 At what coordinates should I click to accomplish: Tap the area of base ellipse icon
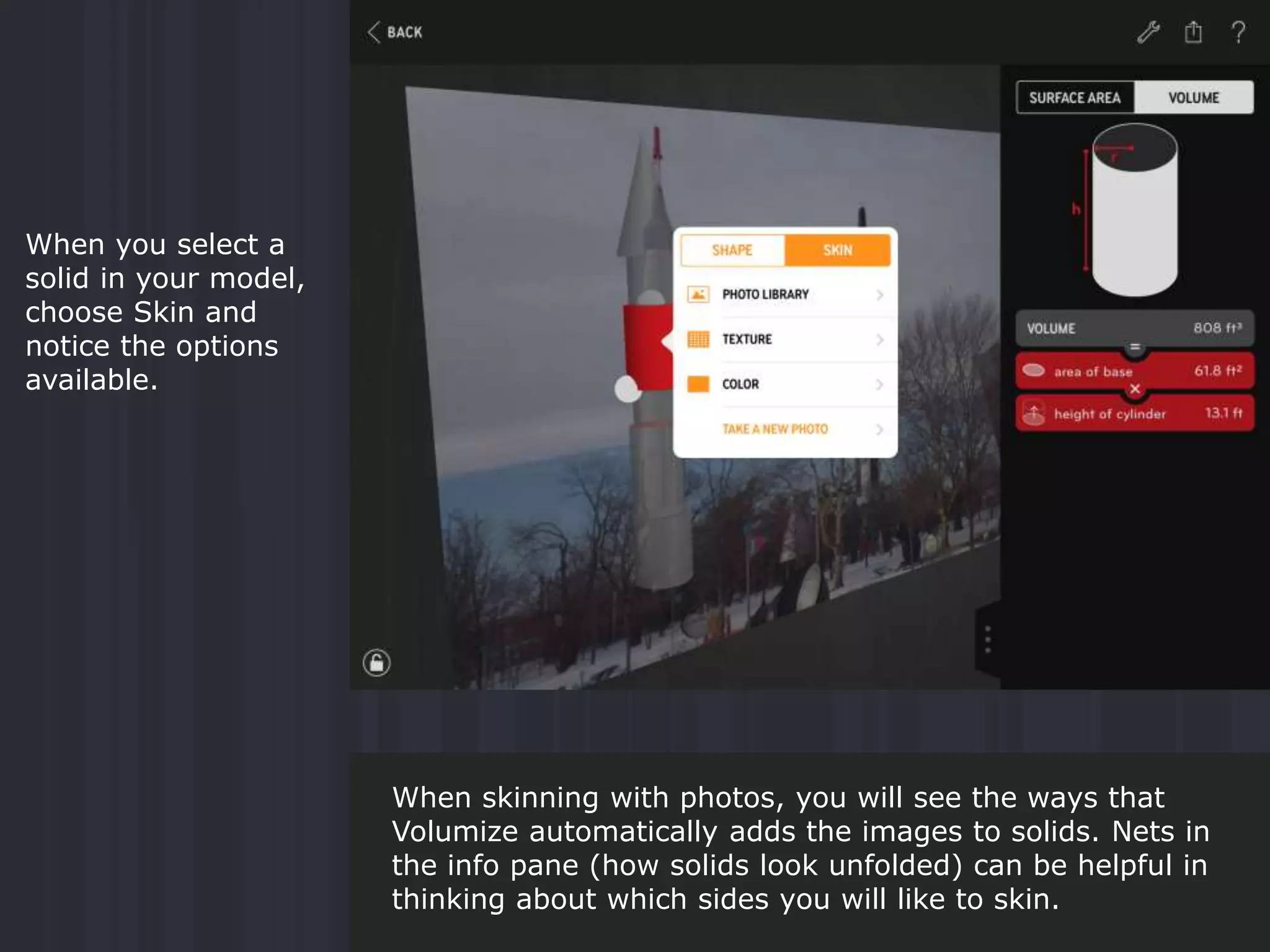point(1034,371)
